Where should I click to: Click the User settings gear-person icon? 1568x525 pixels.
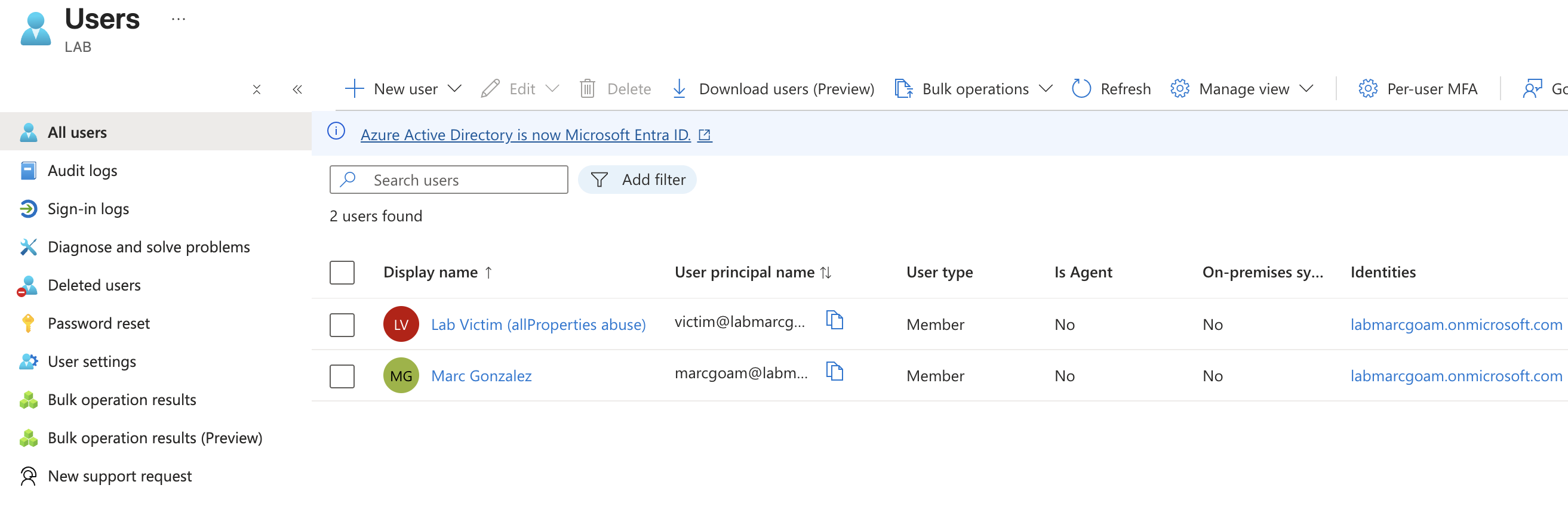pos(29,362)
